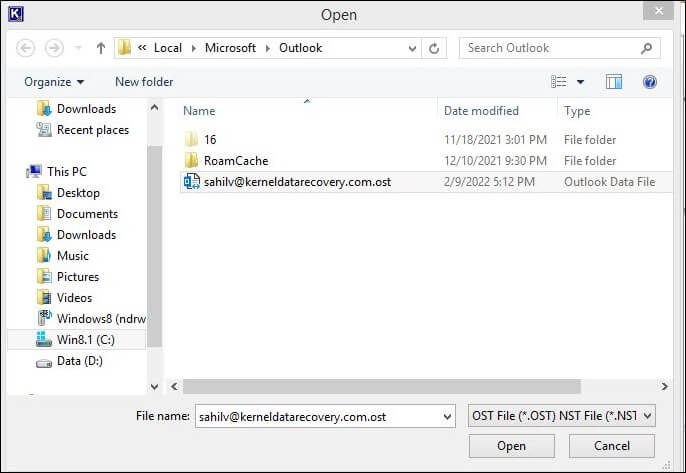Click the folder icon beside 16
The image size is (686, 473).
(x=191, y=139)
